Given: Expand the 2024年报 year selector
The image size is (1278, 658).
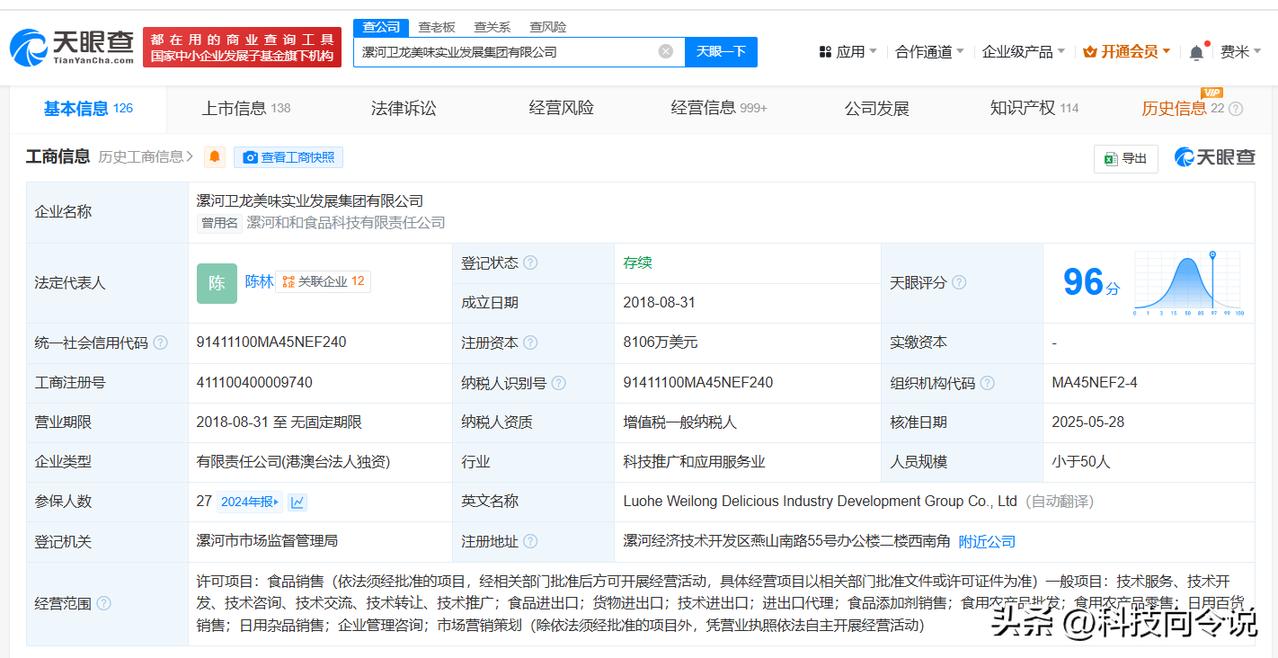Looking at the screenshot, I should [x=251, y=502].
